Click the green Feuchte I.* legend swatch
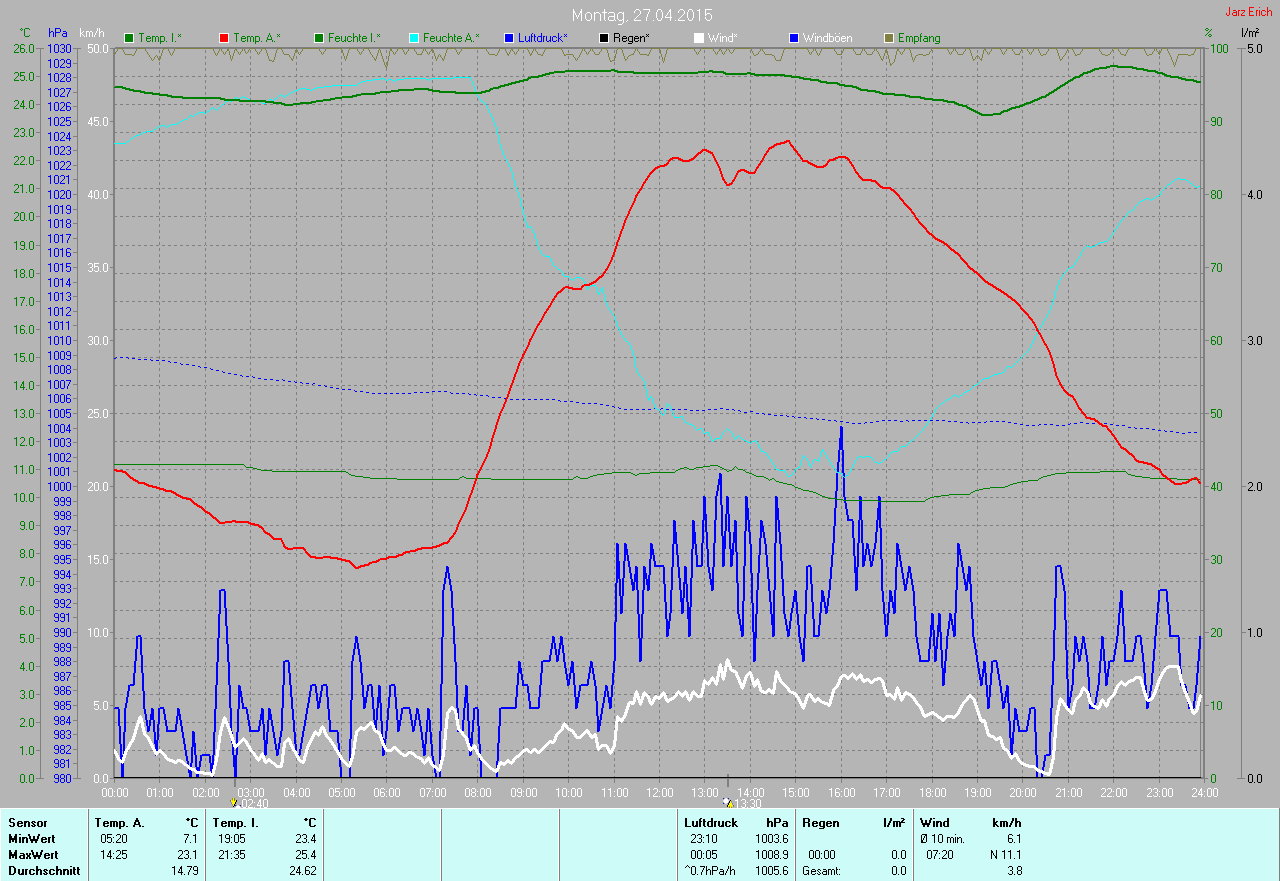The width and height of the screenshot is (1280, 881). coord(319,38)
